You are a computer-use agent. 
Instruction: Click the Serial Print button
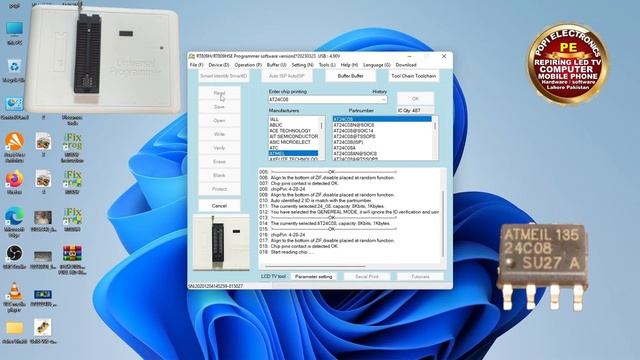[367, 277]
